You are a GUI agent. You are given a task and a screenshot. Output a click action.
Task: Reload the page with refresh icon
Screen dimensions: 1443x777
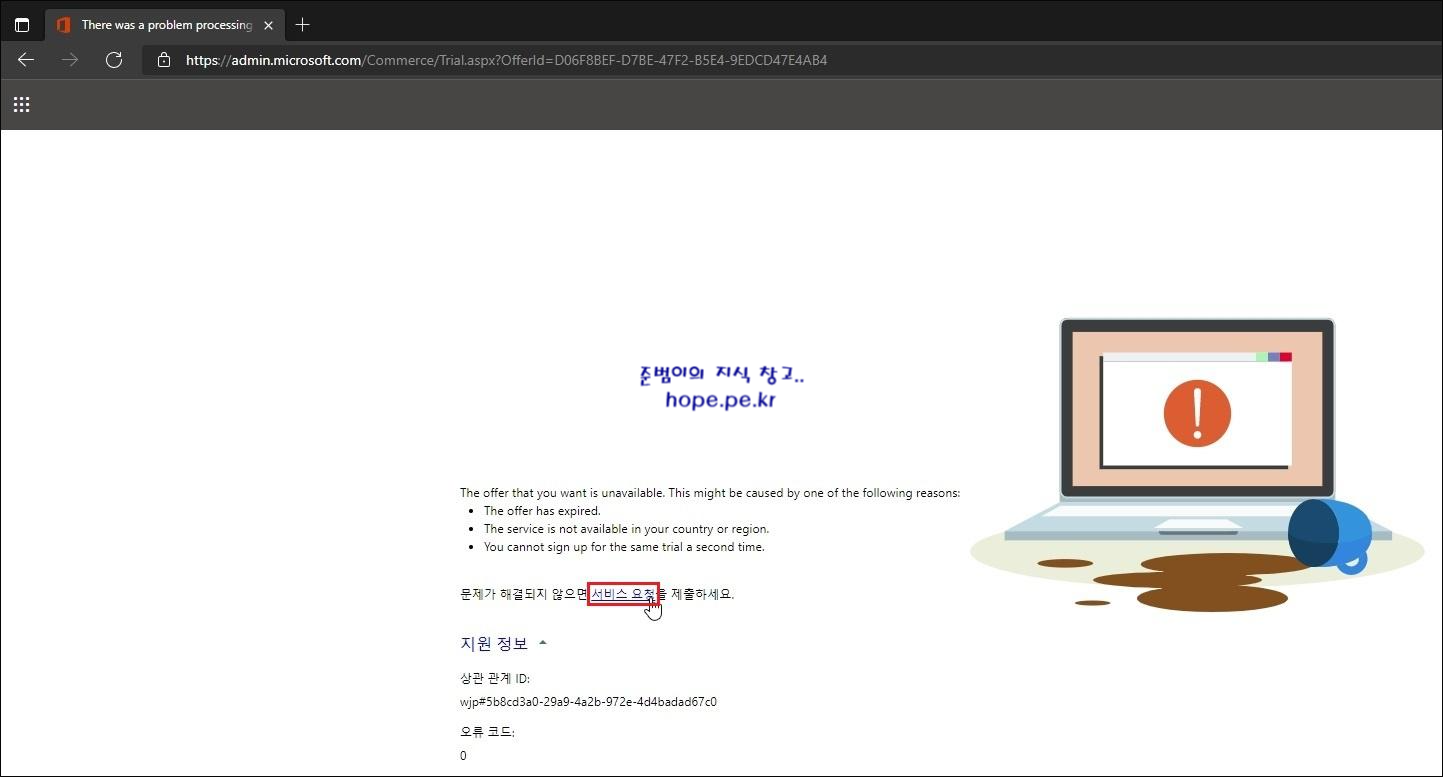tap(114, 60)
